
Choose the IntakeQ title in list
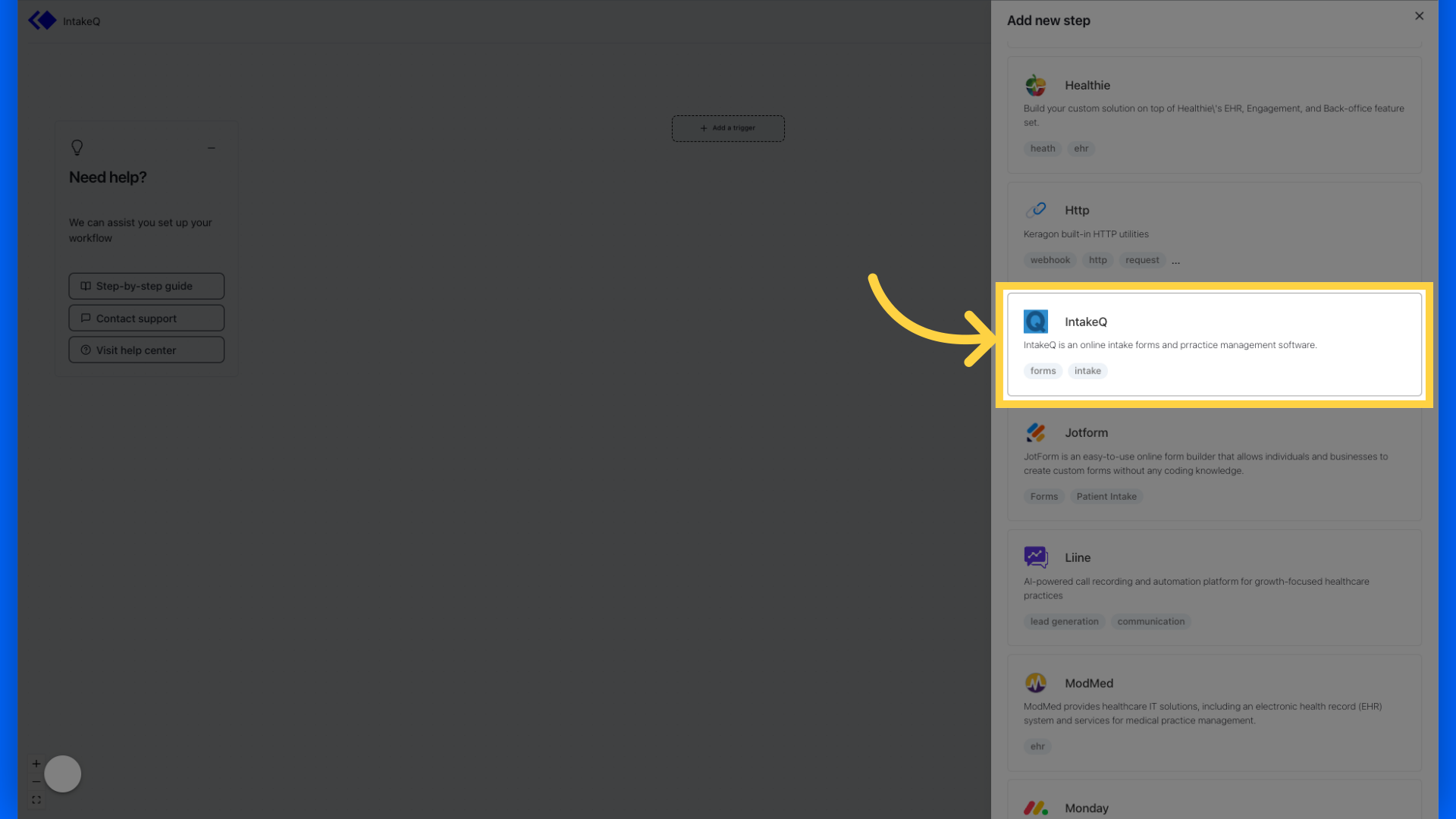coord(1086,322)
